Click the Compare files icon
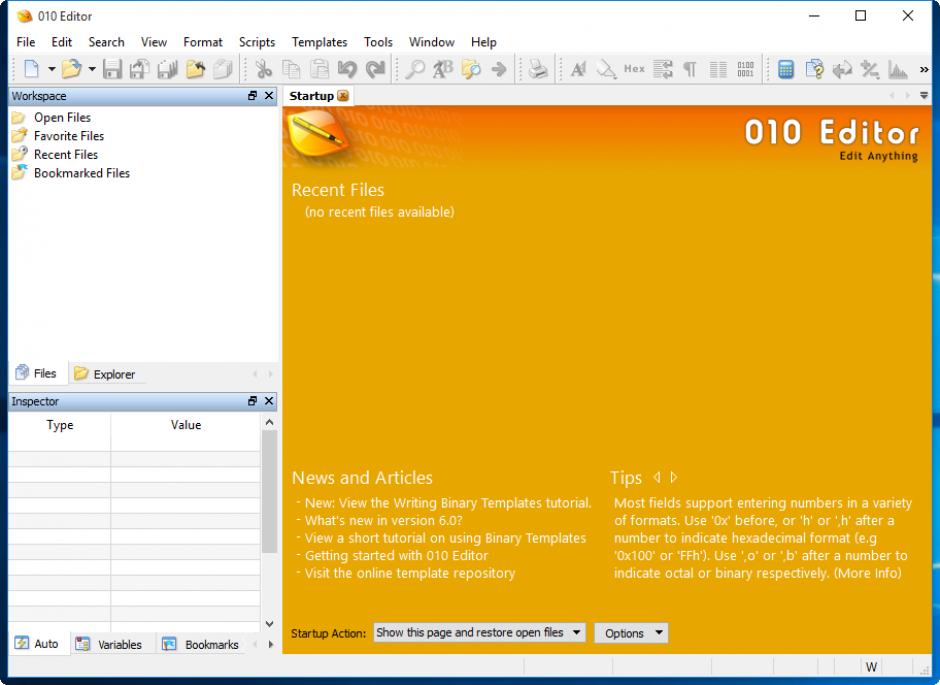This screenshot has width=940, height=685. (814, 69)
